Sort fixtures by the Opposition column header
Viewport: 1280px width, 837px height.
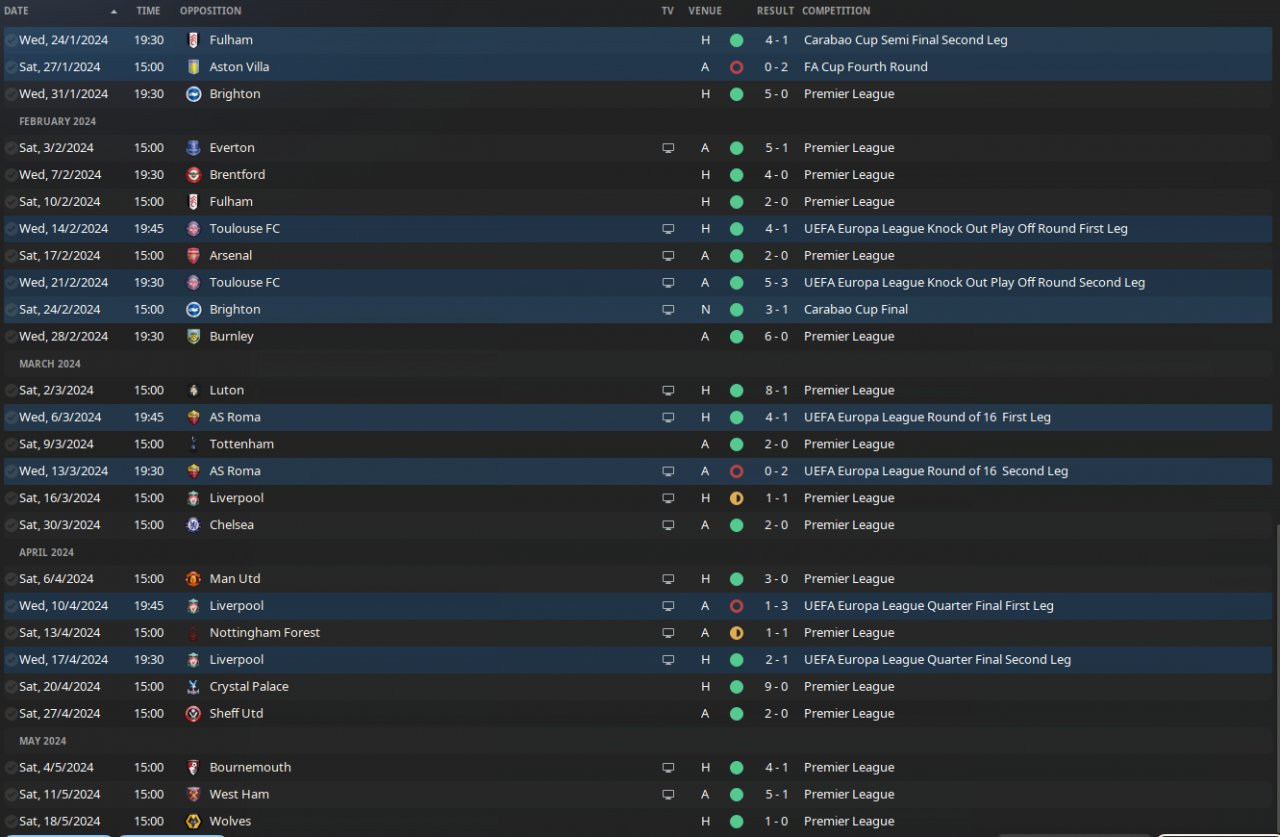210,11
